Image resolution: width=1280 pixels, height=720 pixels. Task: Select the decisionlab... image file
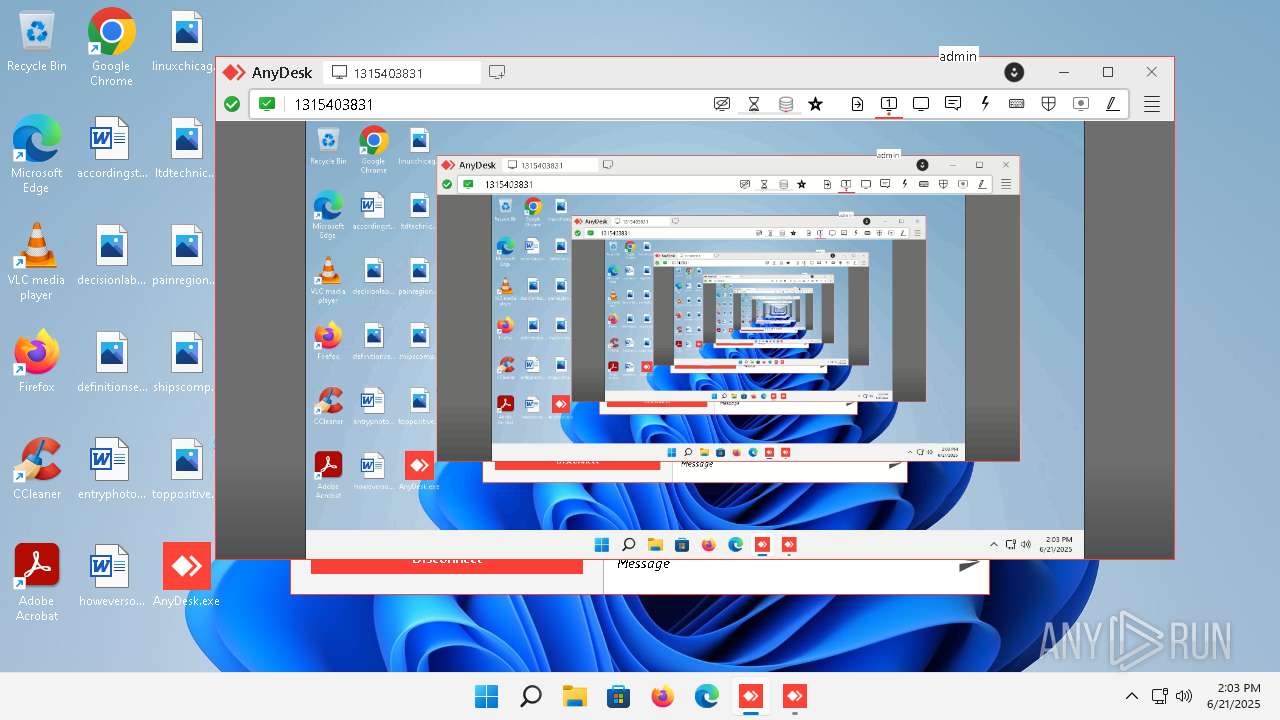pos(111,255)
